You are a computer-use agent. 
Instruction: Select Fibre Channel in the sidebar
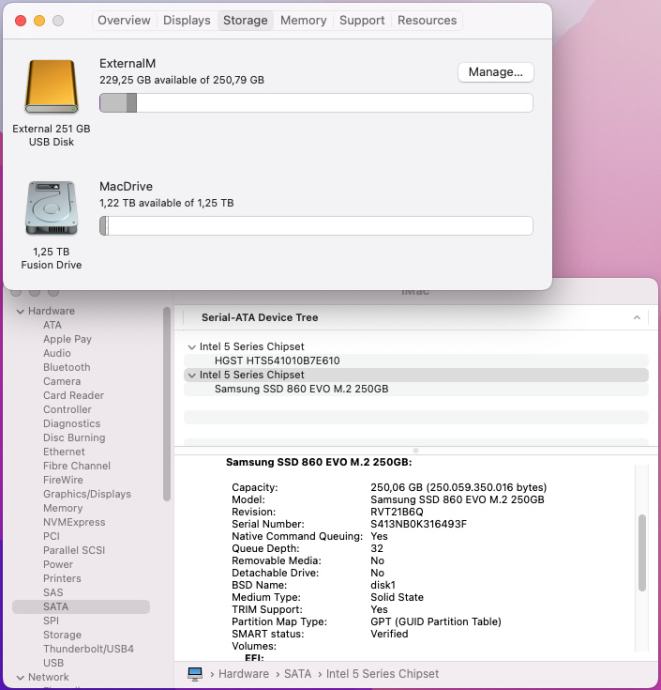coord(77,466)
